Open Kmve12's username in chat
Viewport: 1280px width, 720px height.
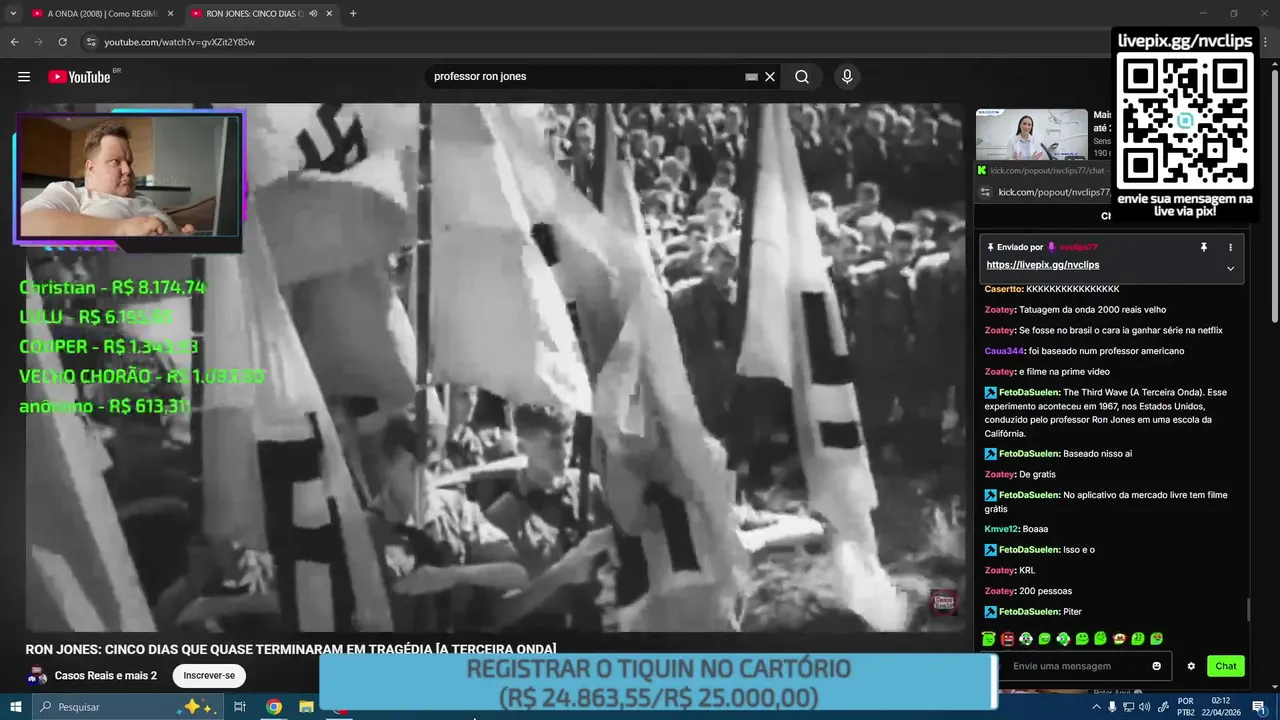click(x=1001, y=529)
